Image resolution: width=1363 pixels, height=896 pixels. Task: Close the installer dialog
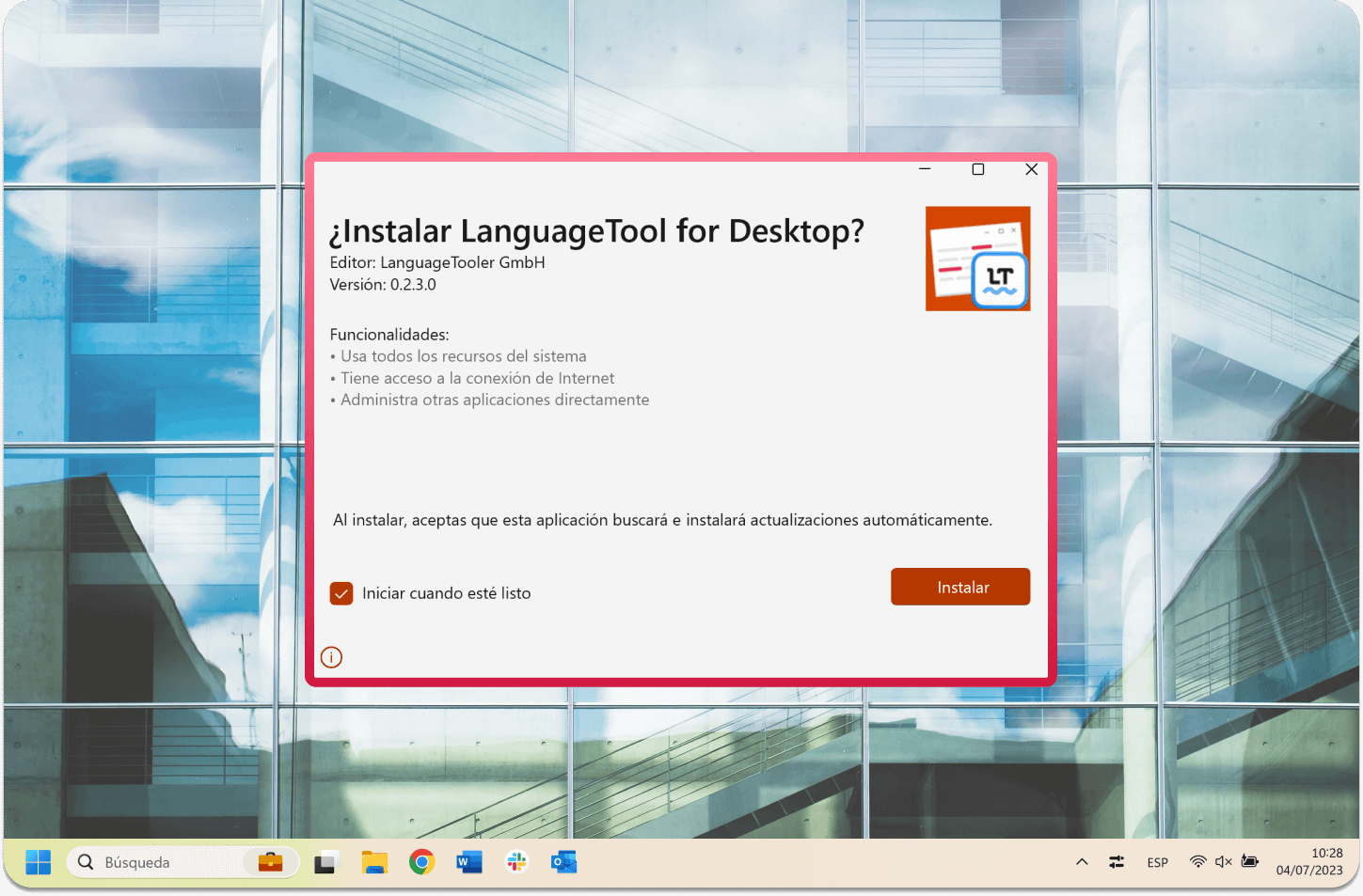1032,169
